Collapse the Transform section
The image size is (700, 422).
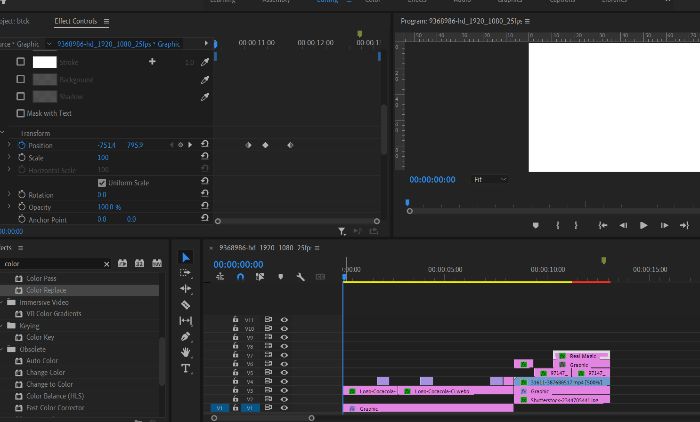[2, 133]
